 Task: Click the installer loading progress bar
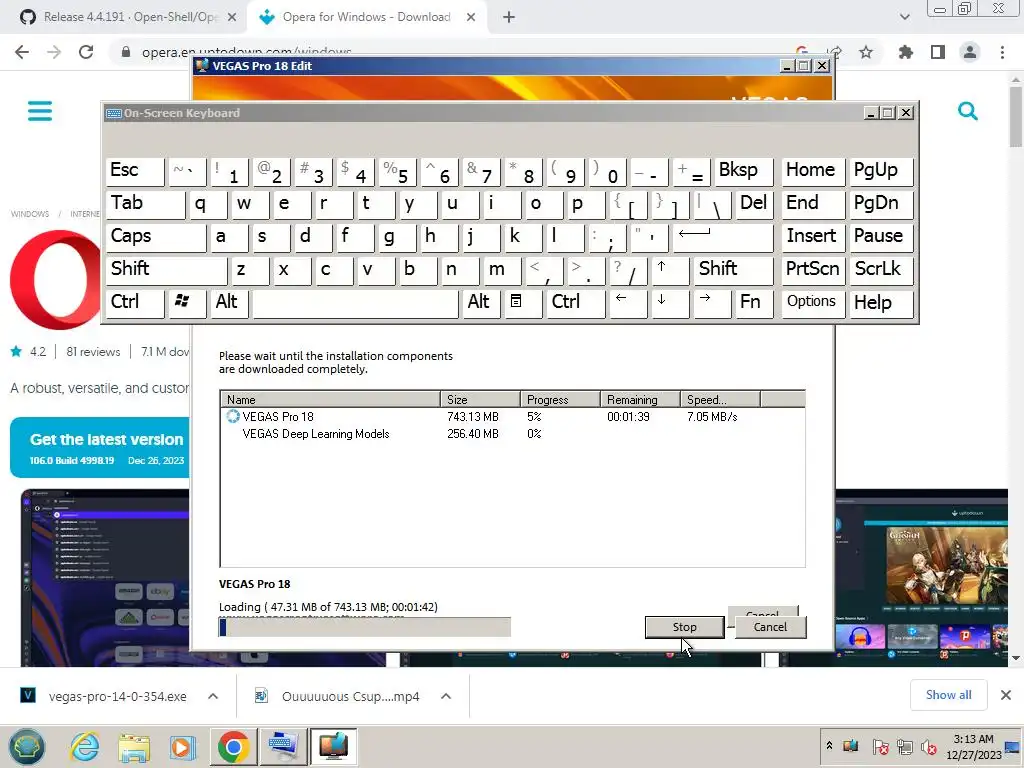[364, 627]
